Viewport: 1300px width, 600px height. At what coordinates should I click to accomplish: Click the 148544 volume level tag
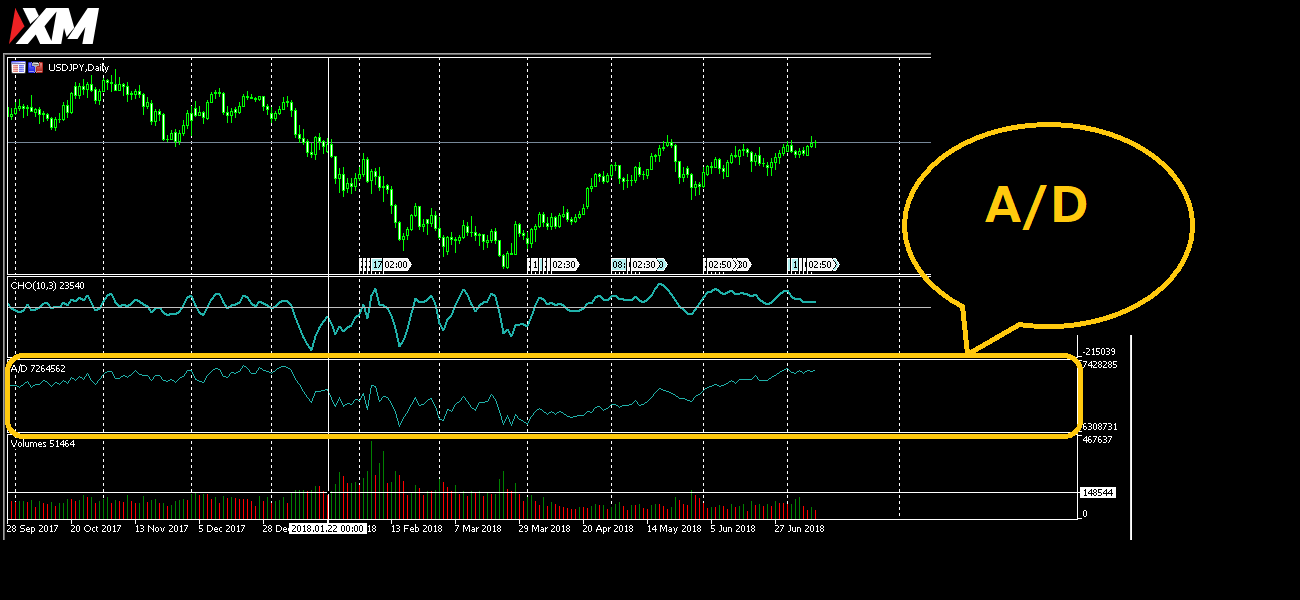click(1097, 493)
